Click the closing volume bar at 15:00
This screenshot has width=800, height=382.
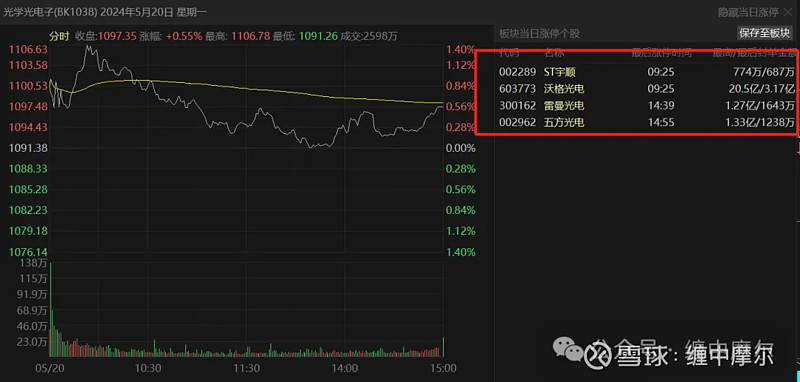pyautogui.click(x=443, y=347)
